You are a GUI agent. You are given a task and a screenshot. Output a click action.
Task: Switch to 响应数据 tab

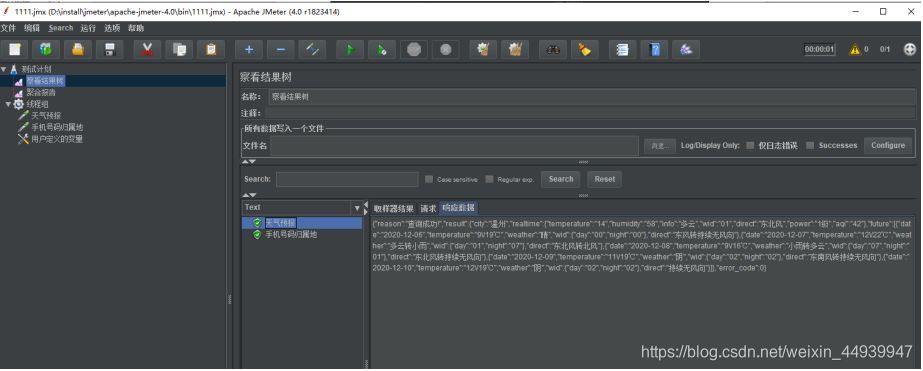coord(459,208)
